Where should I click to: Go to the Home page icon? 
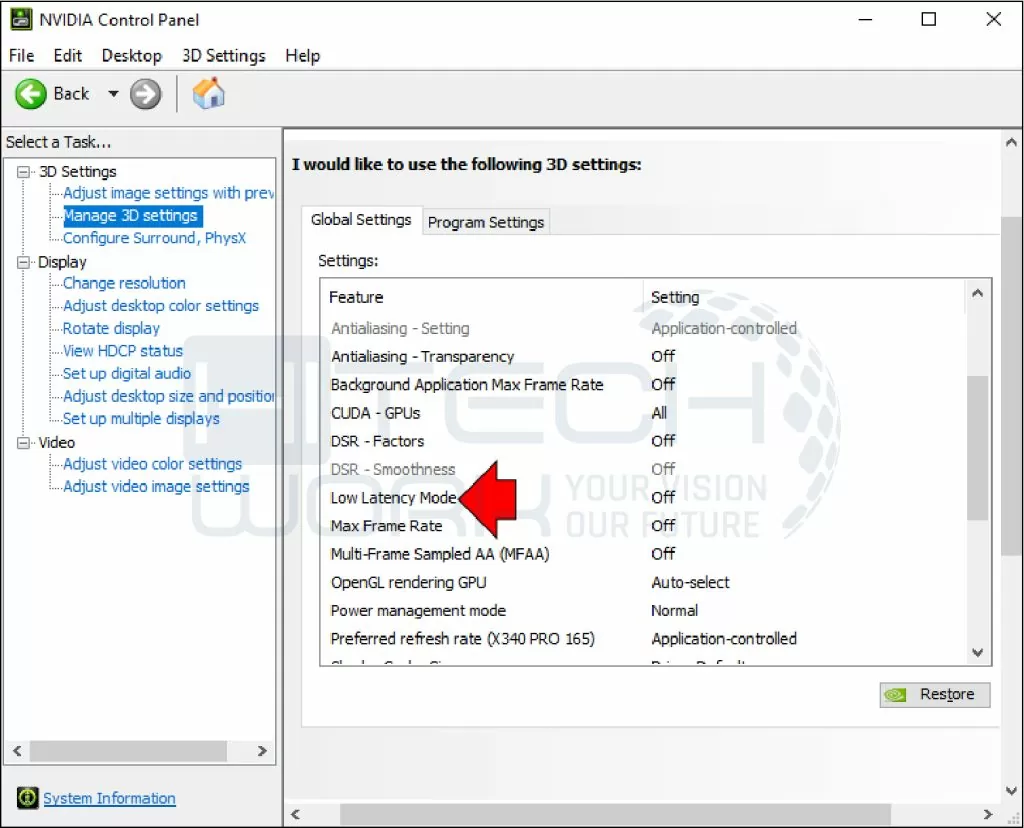tap(208, 93)
